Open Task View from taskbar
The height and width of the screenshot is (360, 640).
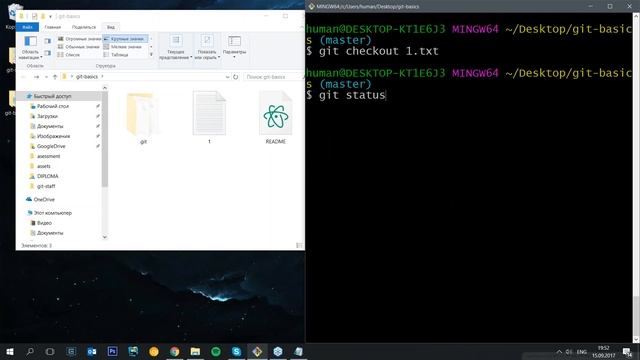click(50, 351)
